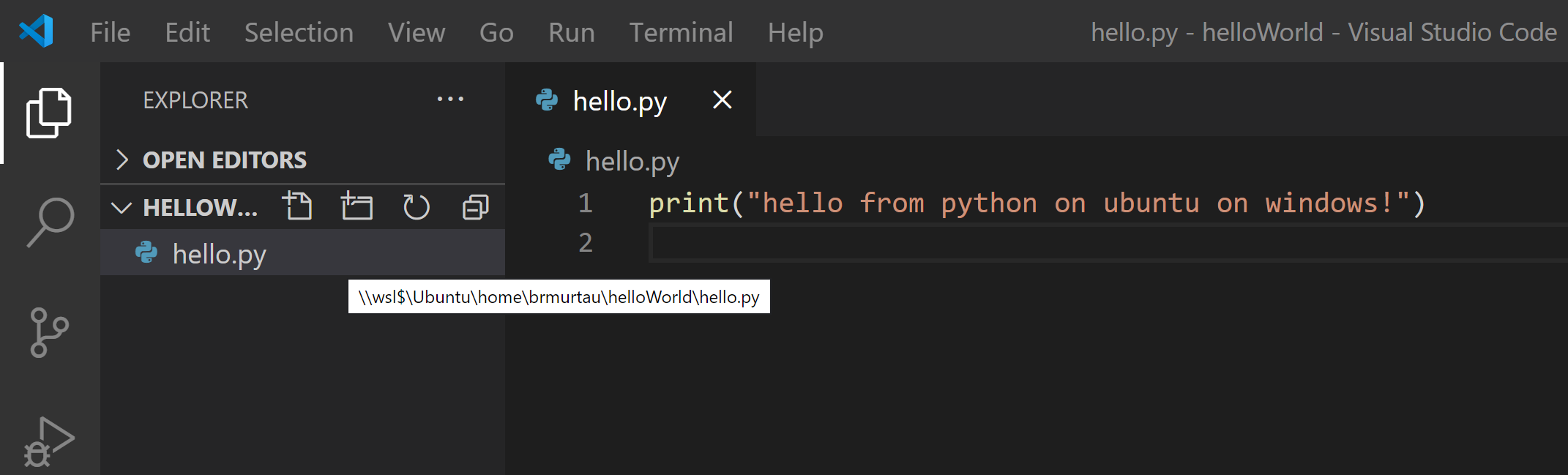
Task: Click hello.py in the editor breadcrumb
Action: [x=632, y=161]
